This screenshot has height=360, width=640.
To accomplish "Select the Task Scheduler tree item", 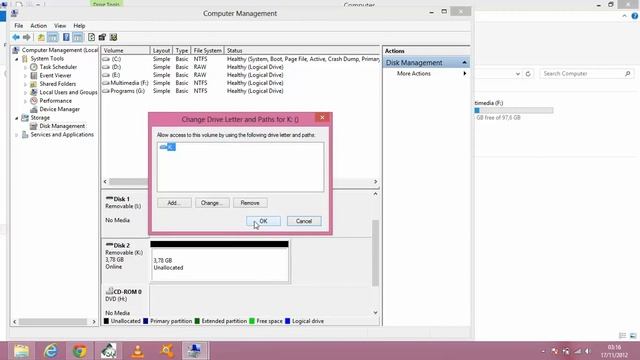I will point(58,67).
